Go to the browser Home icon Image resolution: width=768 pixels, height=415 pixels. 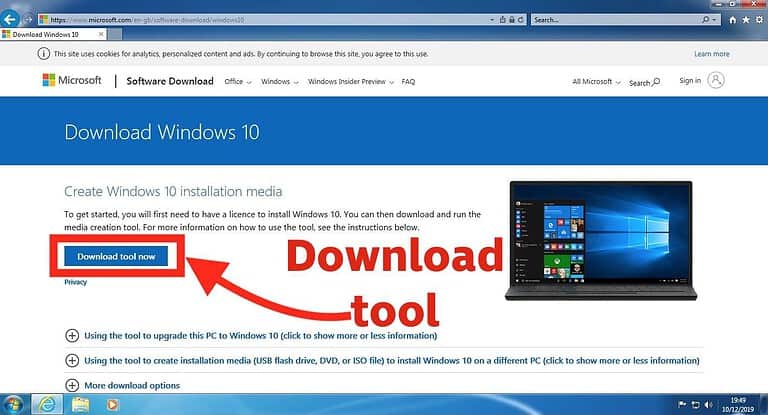(733, 20)
